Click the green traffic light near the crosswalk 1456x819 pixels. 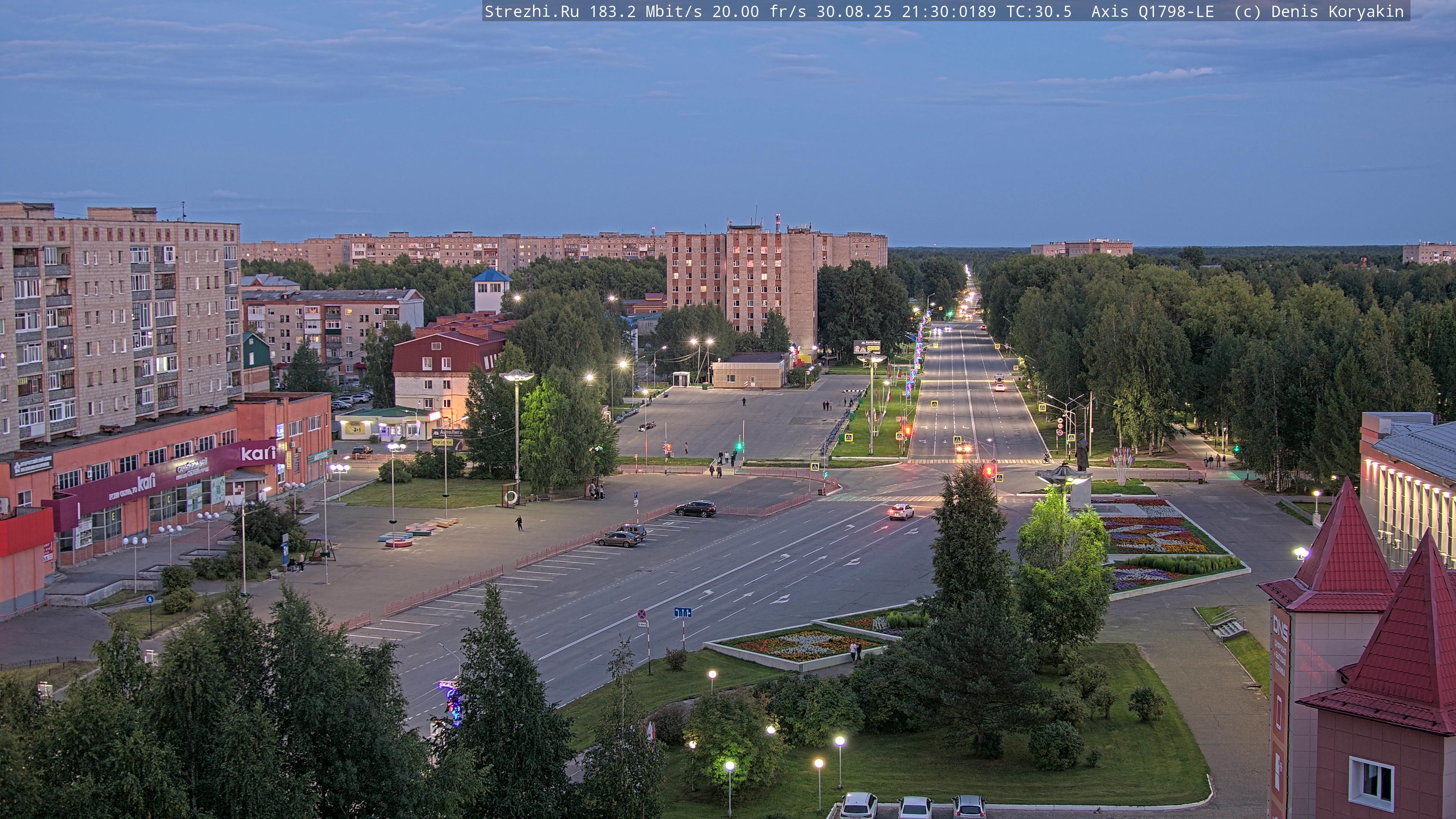click(x=739, y=446)
